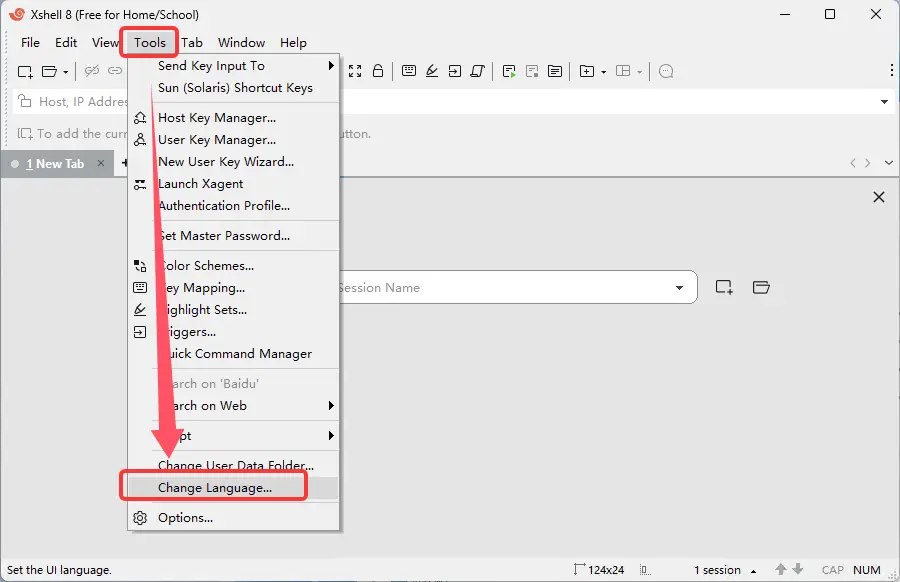Click the New Session toolbar icon

25,71
